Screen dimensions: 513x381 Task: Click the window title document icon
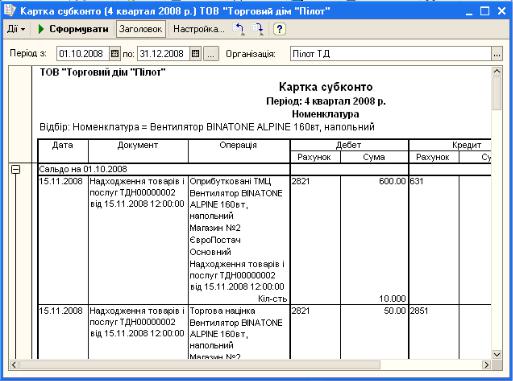coord(9,10)
